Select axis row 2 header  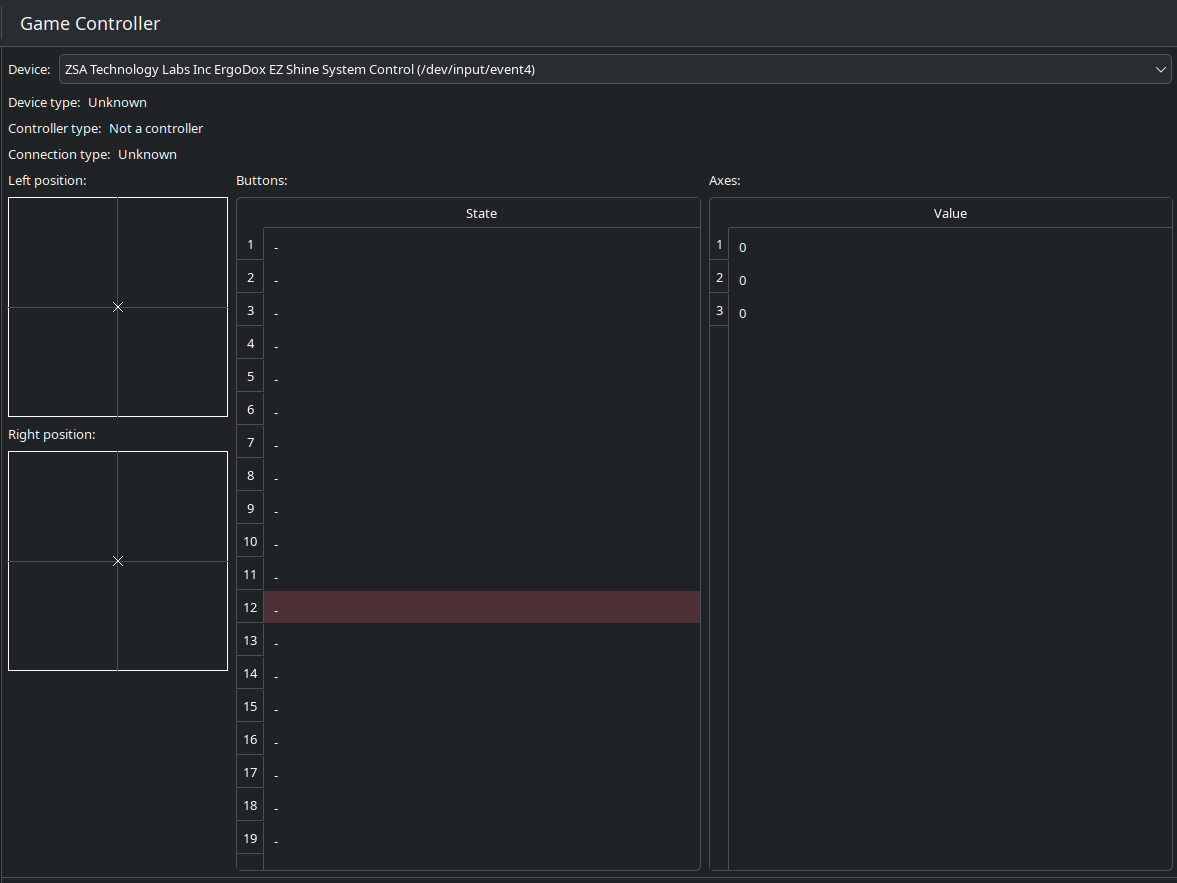pos(719,278)
